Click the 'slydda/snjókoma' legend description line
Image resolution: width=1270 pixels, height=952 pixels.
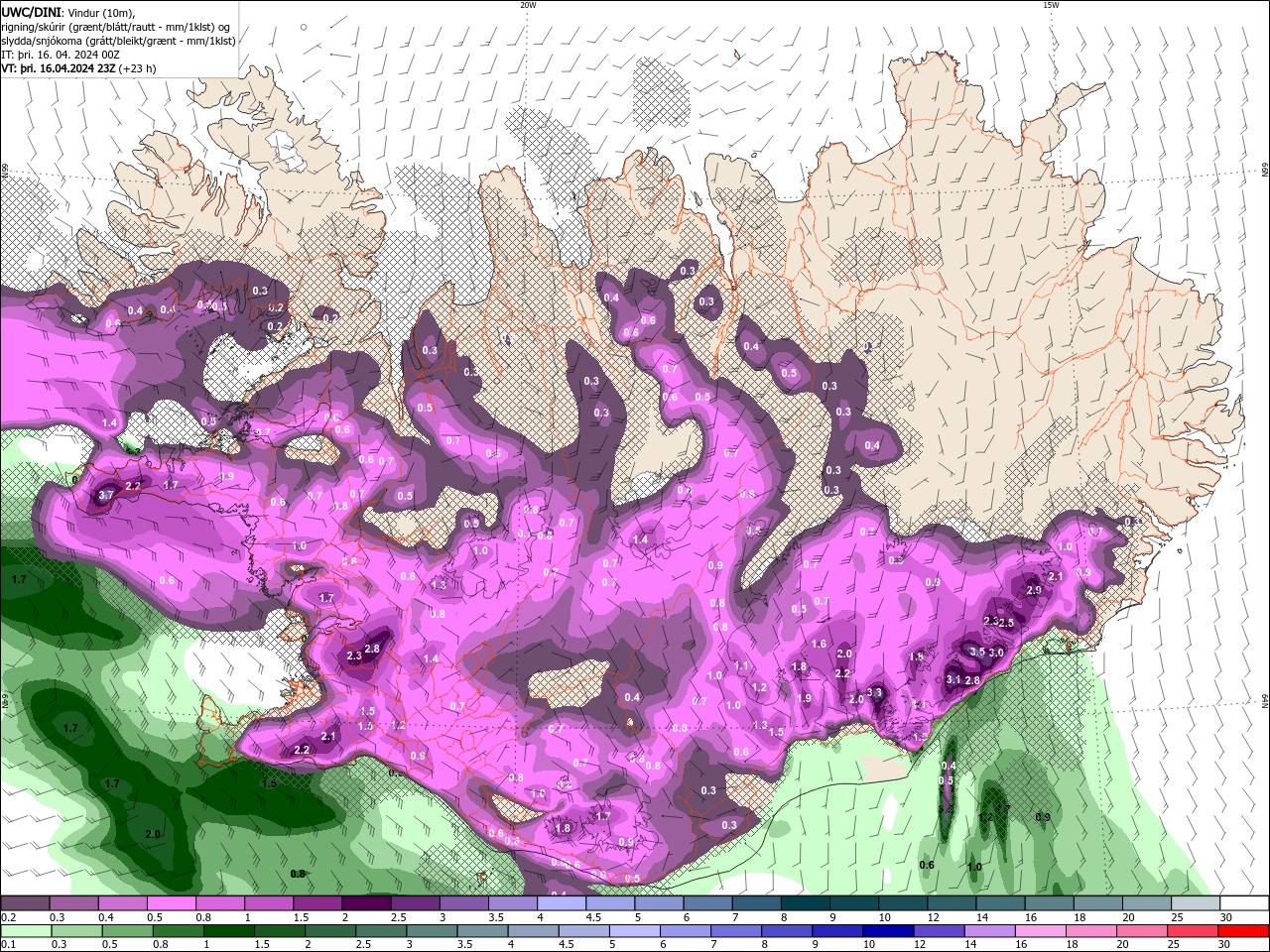click(x=118, y=41)
